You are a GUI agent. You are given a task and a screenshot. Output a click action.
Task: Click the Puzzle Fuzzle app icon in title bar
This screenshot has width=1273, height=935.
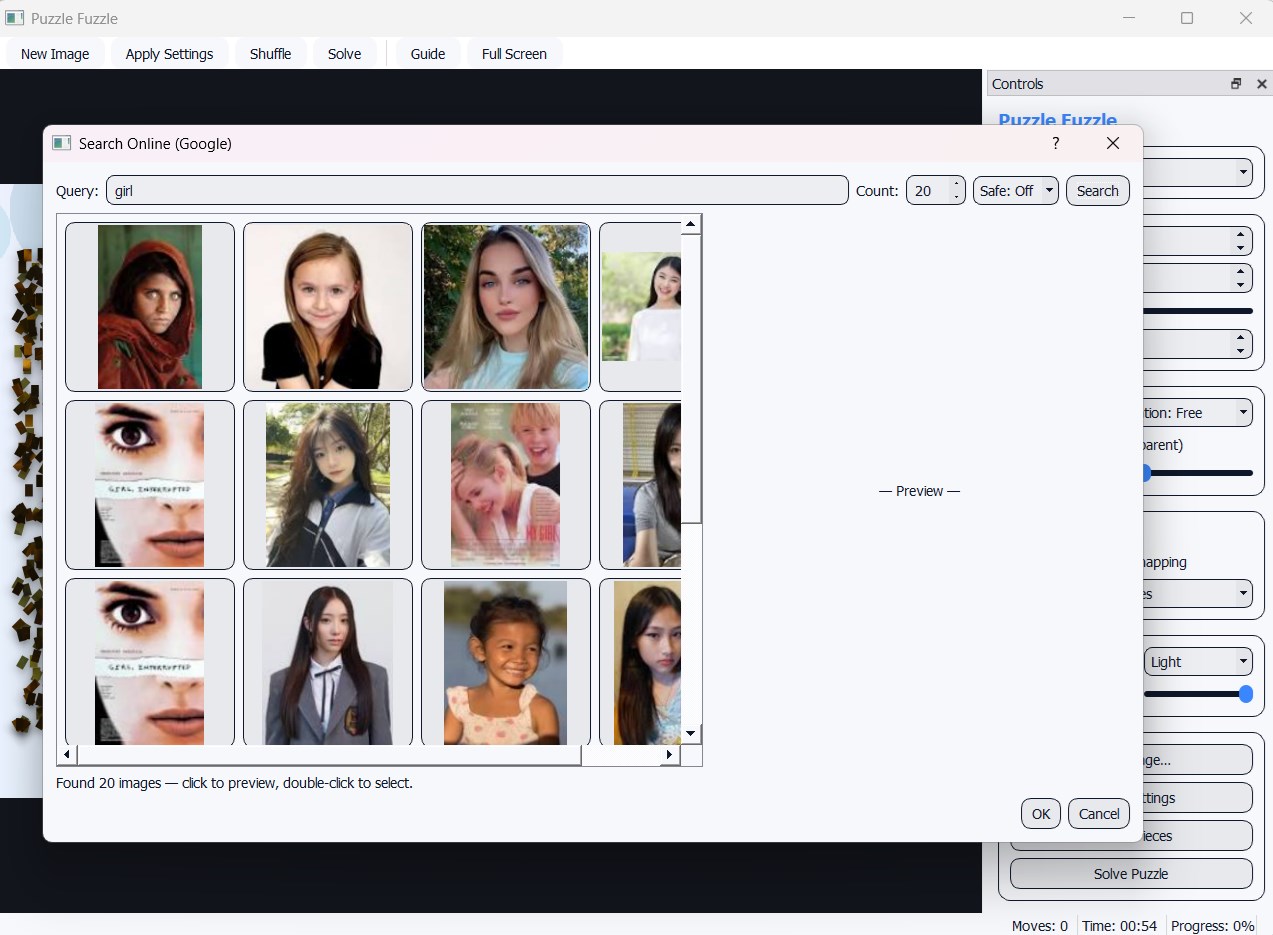tap(14, 18)
